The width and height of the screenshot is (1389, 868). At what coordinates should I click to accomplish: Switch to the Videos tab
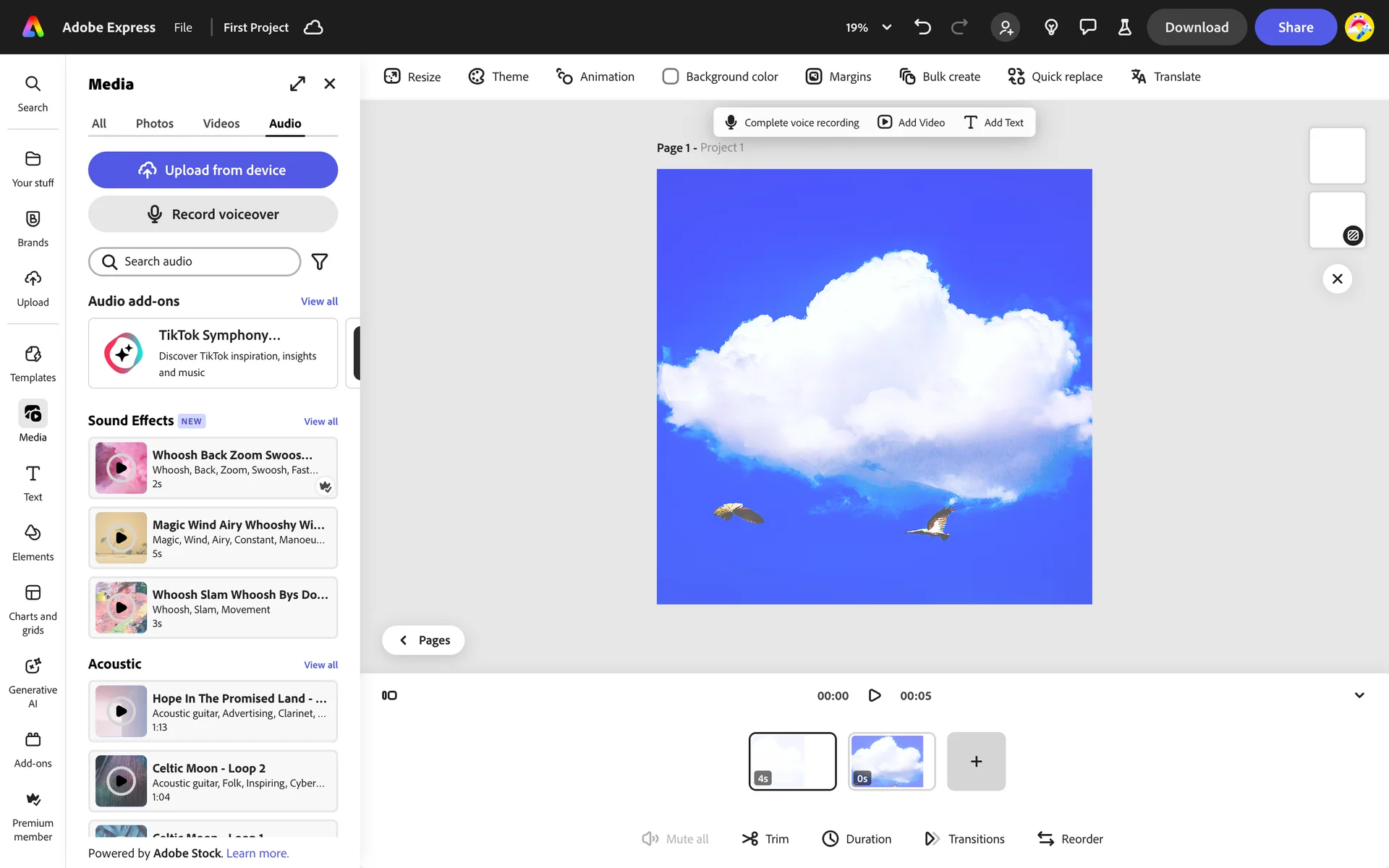coord(221,124)
